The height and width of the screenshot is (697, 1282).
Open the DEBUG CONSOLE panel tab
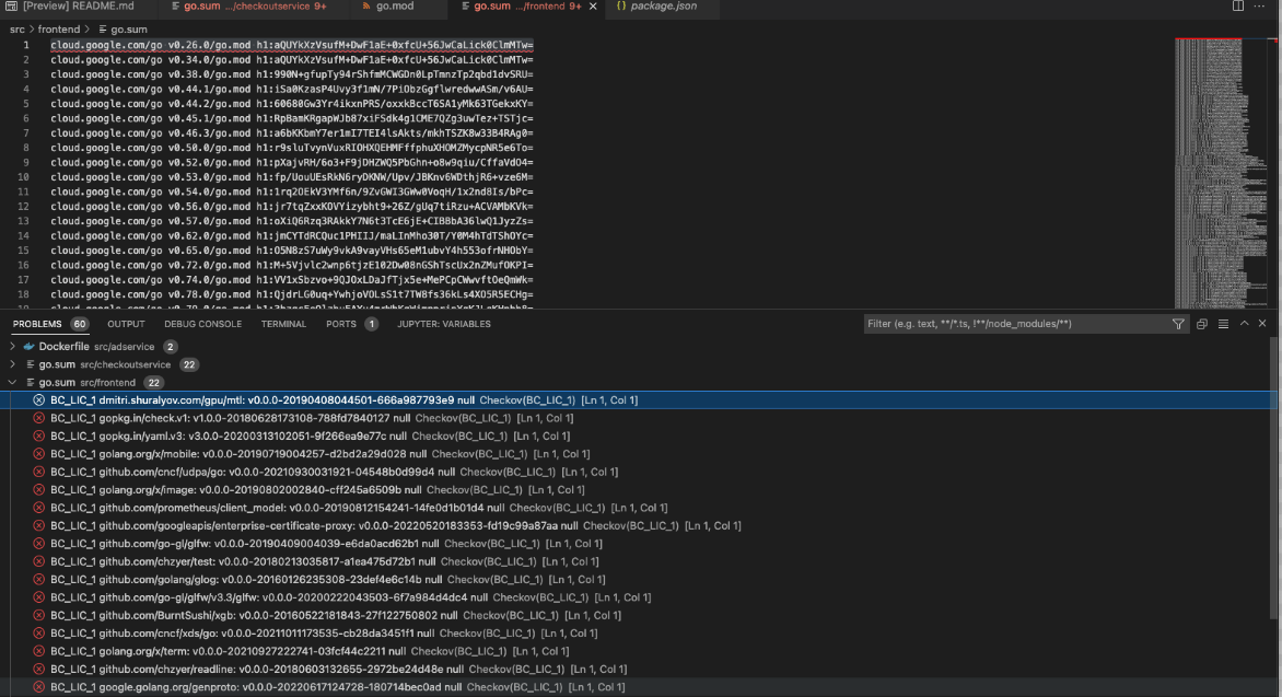click(203, 324)
